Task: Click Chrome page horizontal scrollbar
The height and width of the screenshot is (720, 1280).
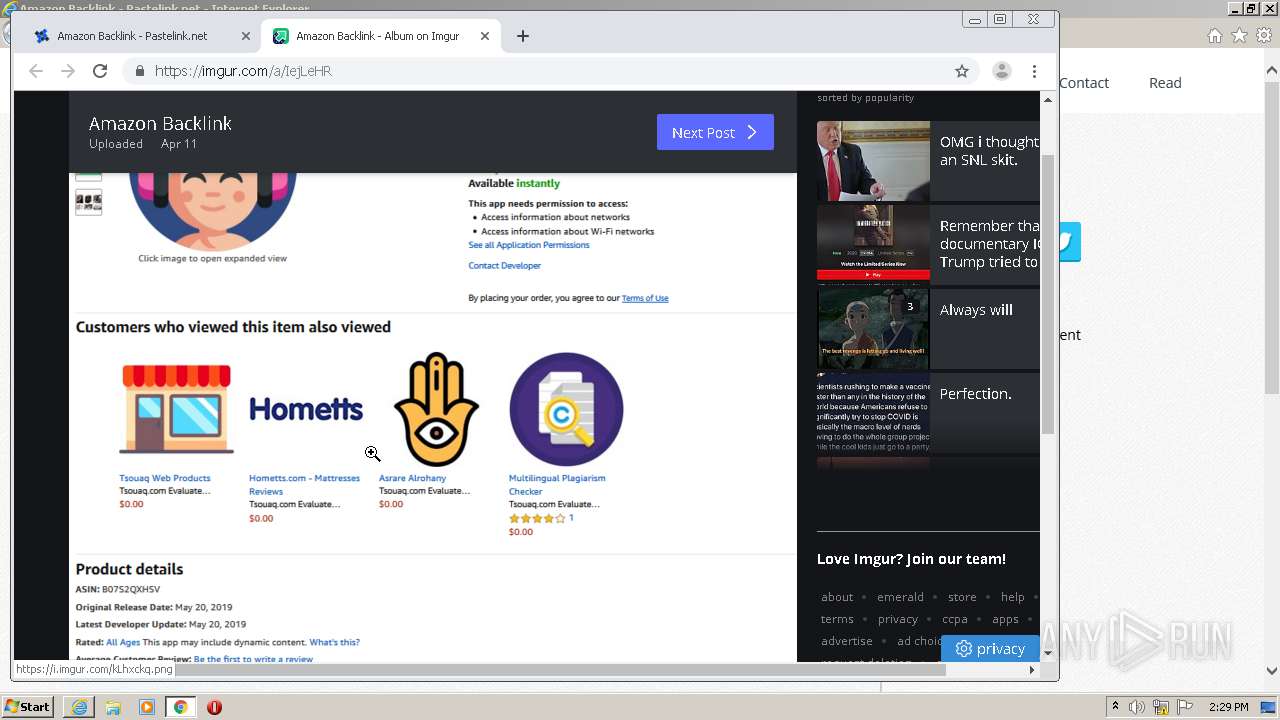Action: coord(560,670)
